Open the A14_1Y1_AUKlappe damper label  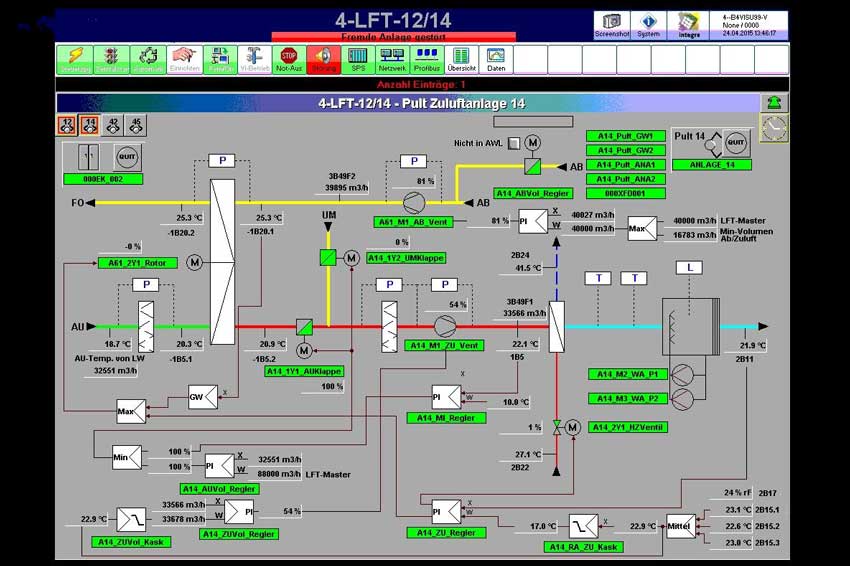pyautogui.click(x=304, y=371)
